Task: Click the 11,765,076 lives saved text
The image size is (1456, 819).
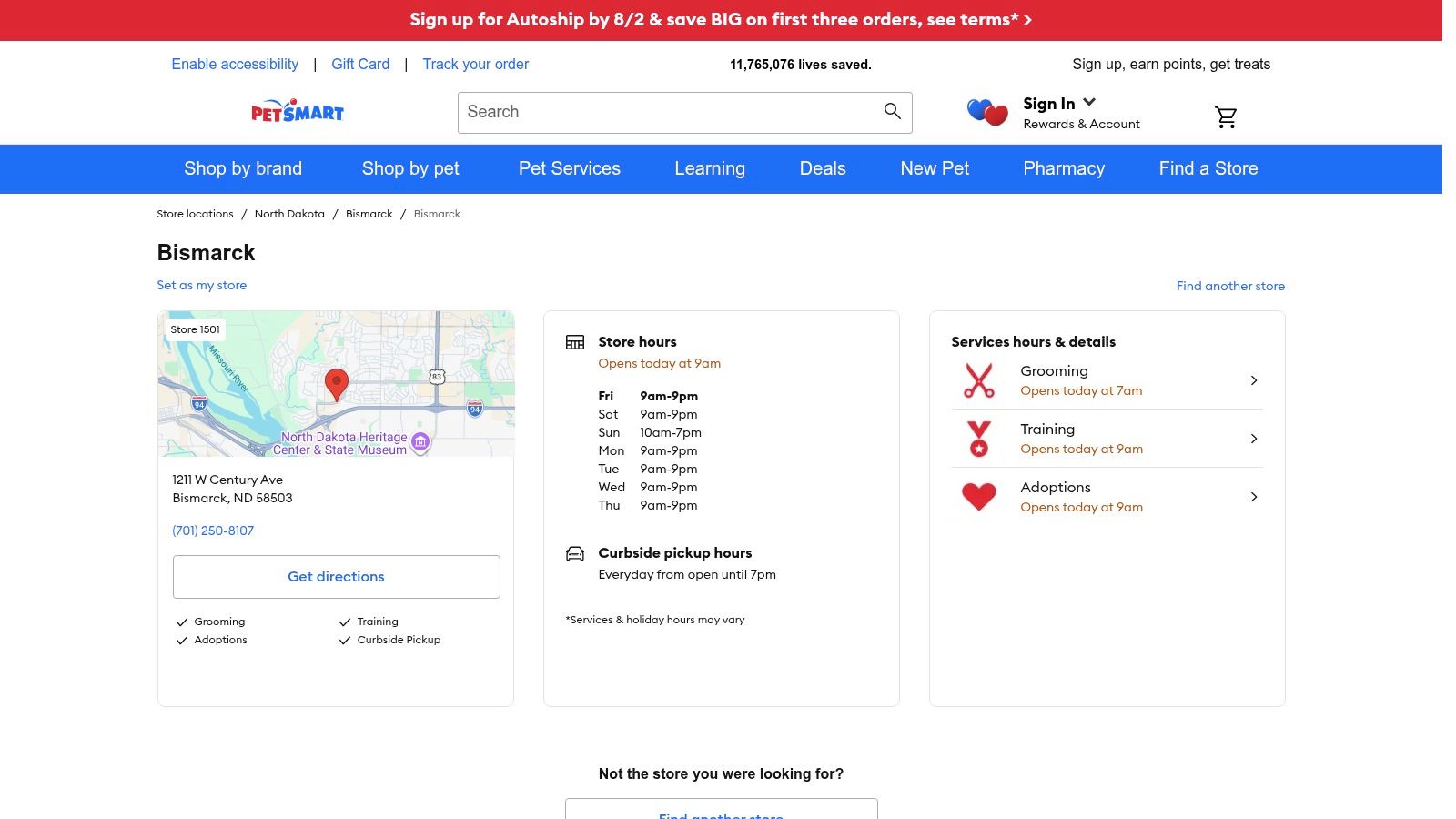Action: click(801, 65)
